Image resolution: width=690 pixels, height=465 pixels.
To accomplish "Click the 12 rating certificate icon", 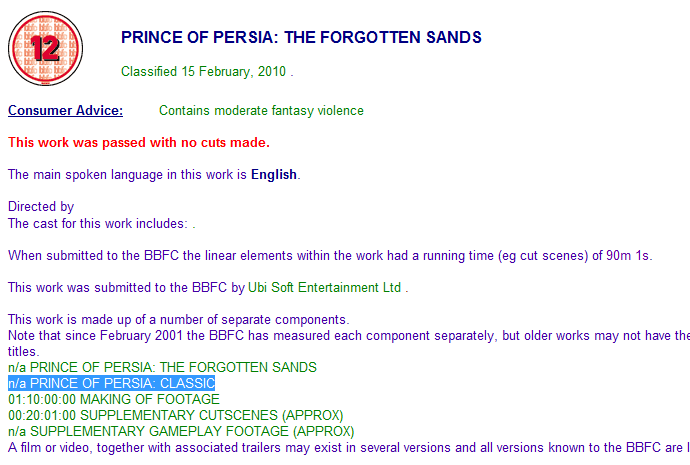I will click(45, 47).
